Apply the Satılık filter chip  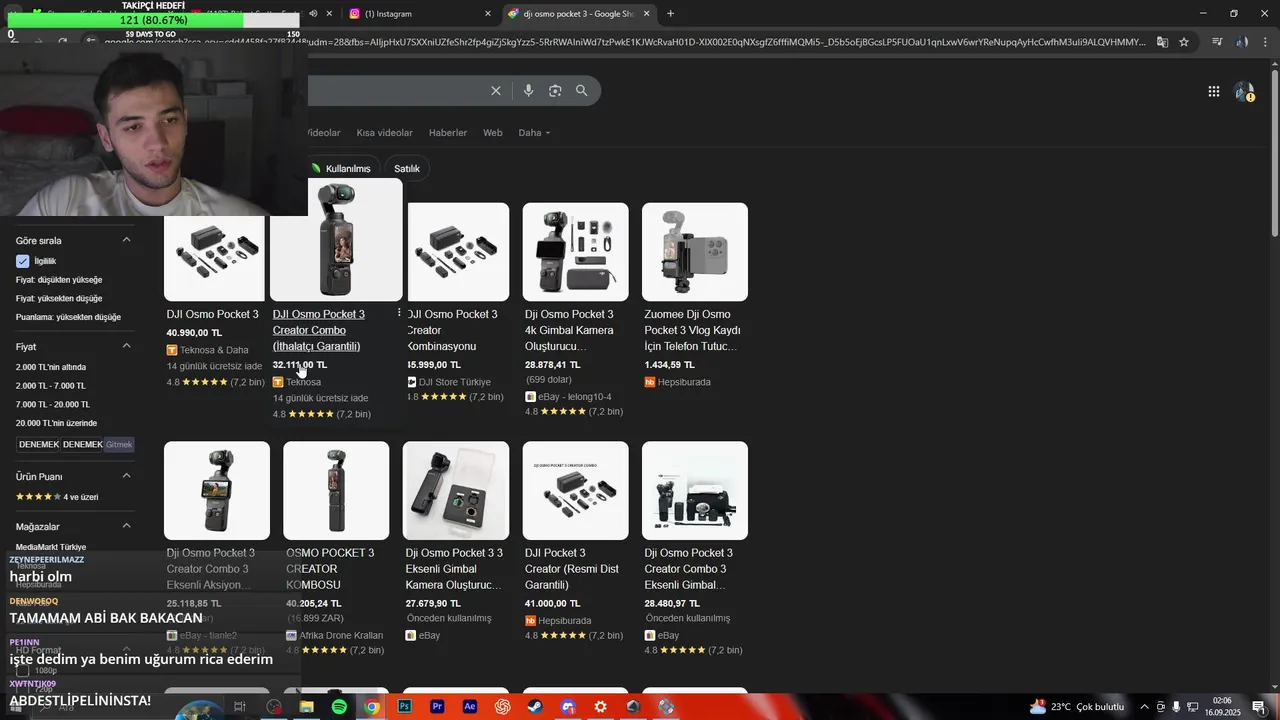(407, 168)
